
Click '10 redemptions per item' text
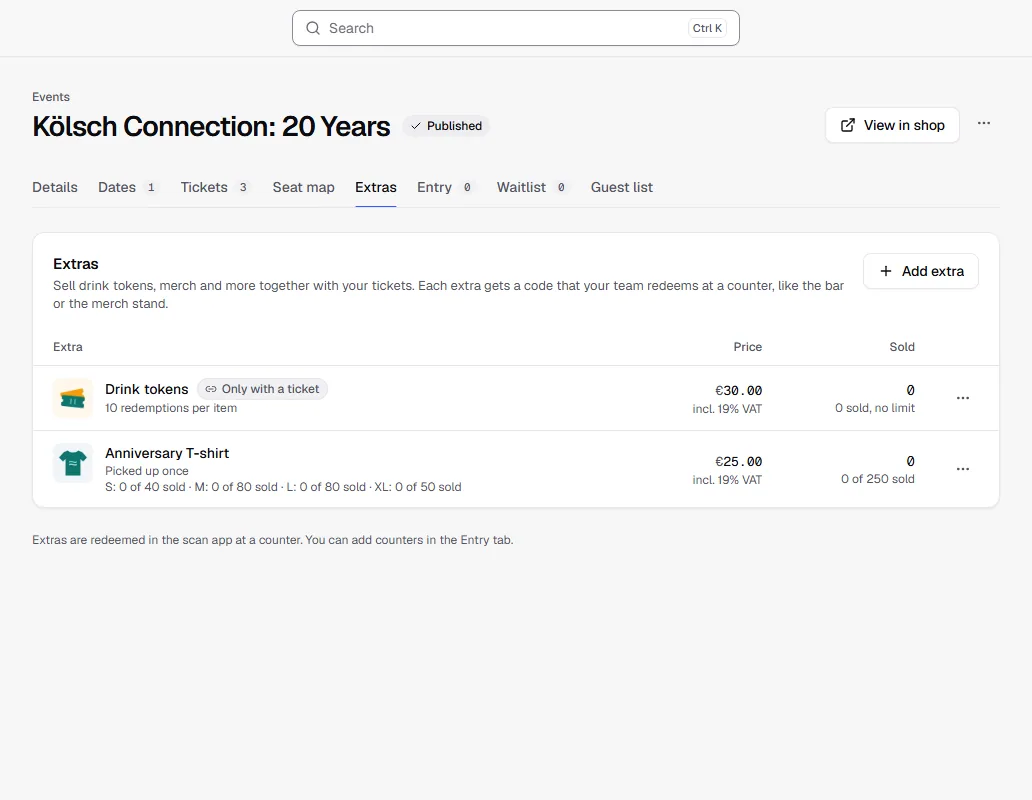tap(171, 408)
